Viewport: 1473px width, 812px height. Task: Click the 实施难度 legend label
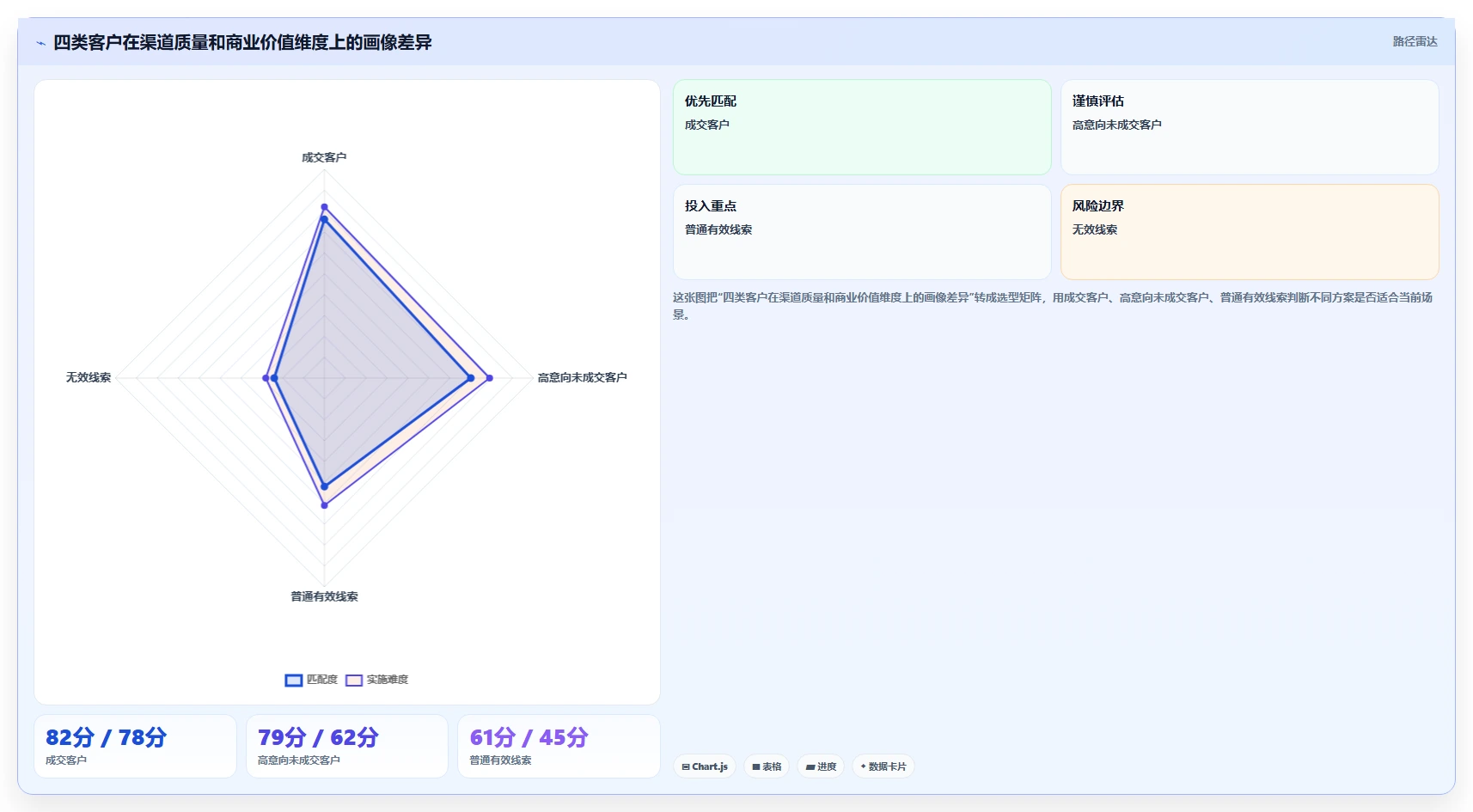[388, 680]
